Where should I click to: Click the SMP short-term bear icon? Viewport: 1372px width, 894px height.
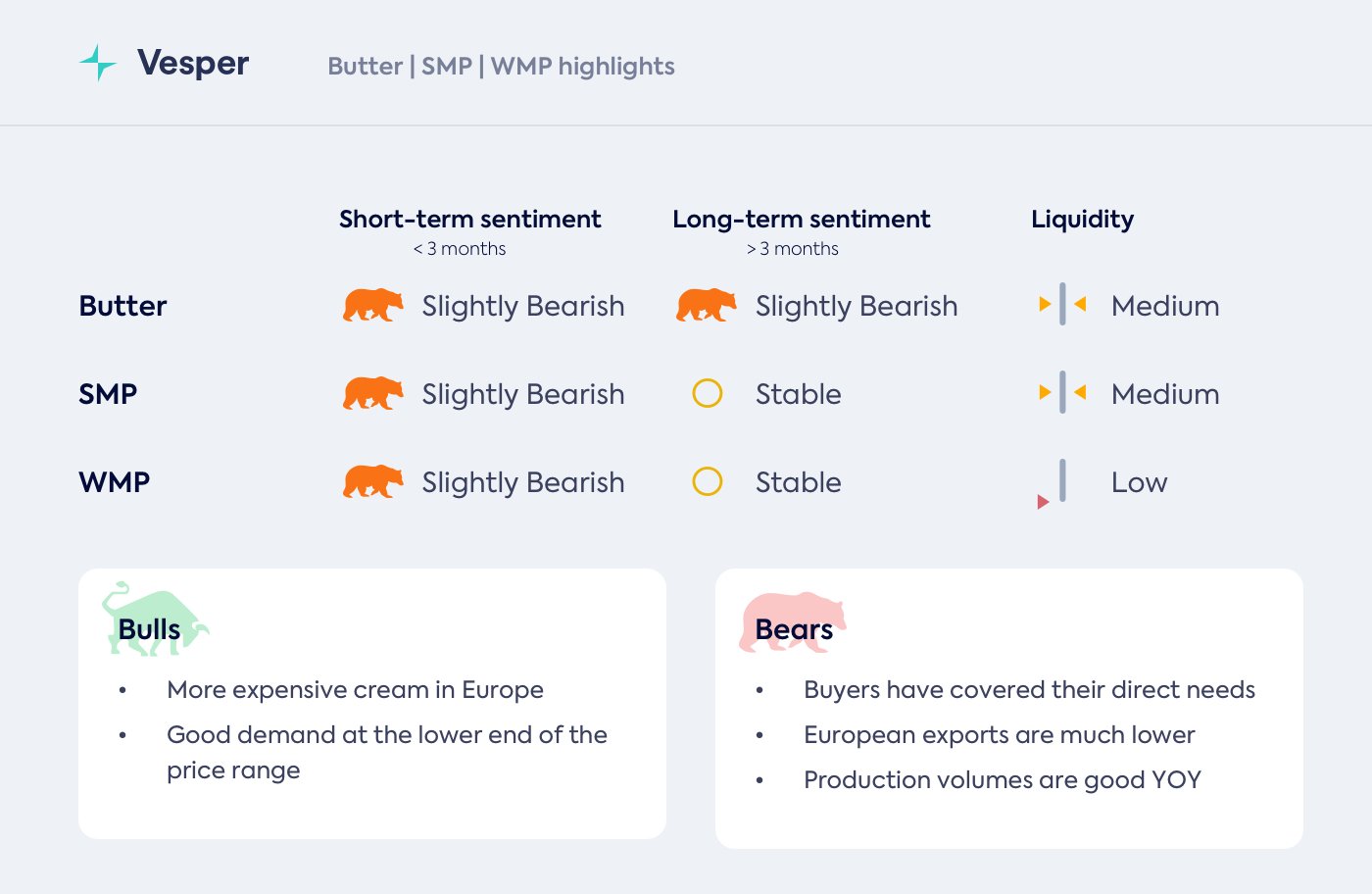(x=372, y=394)
